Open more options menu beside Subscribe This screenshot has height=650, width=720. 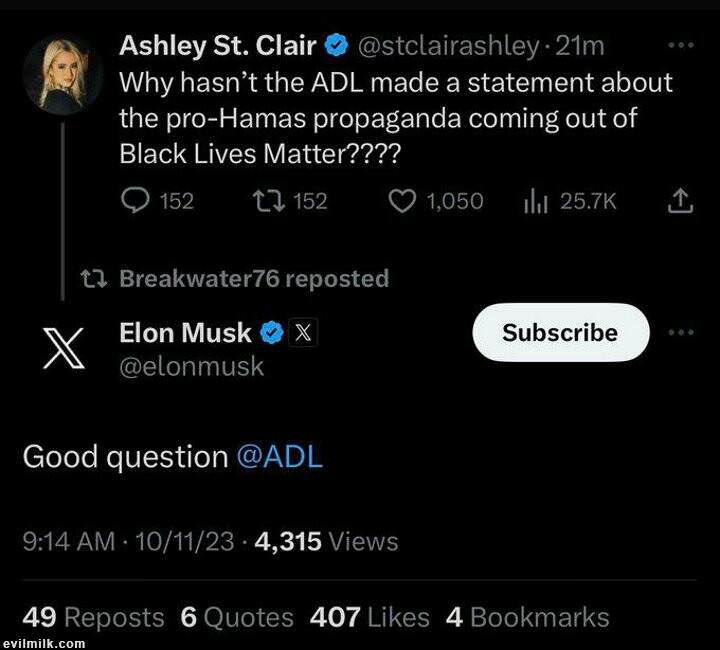[680, 332]
